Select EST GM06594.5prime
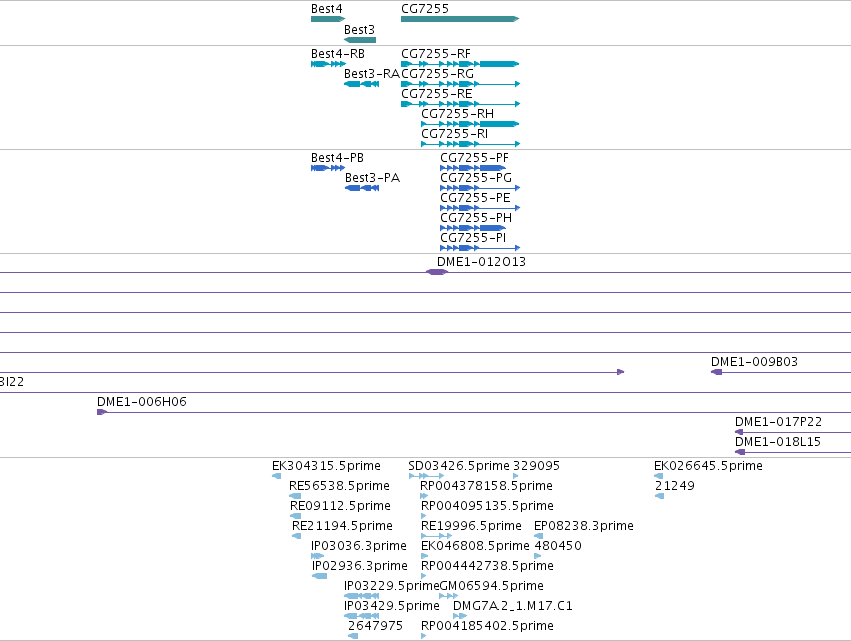This screenshot has width=851, height=641. point(449,596)
